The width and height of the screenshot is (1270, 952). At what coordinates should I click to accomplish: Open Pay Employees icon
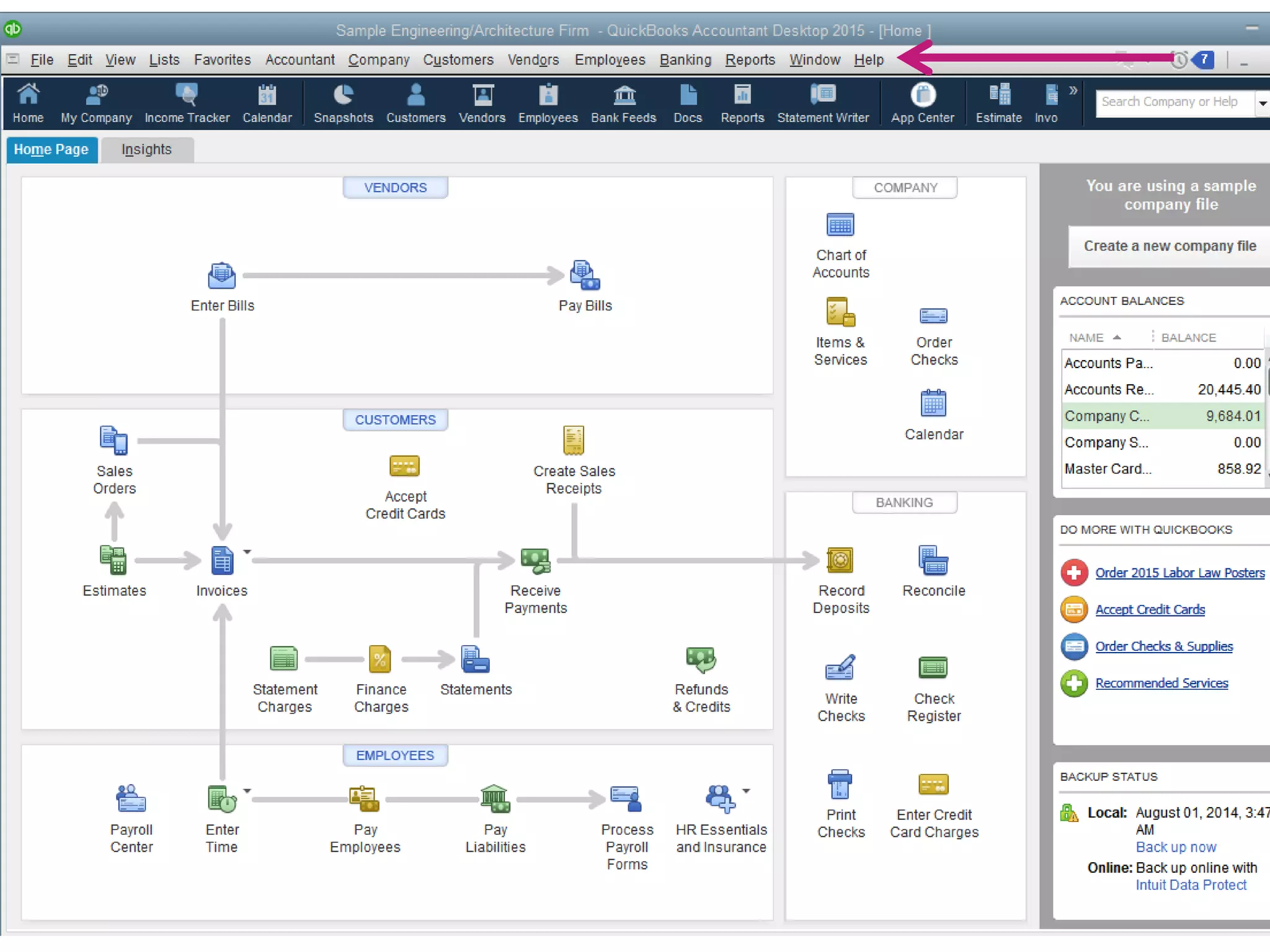pyautogui.click(x=365, y=800)
